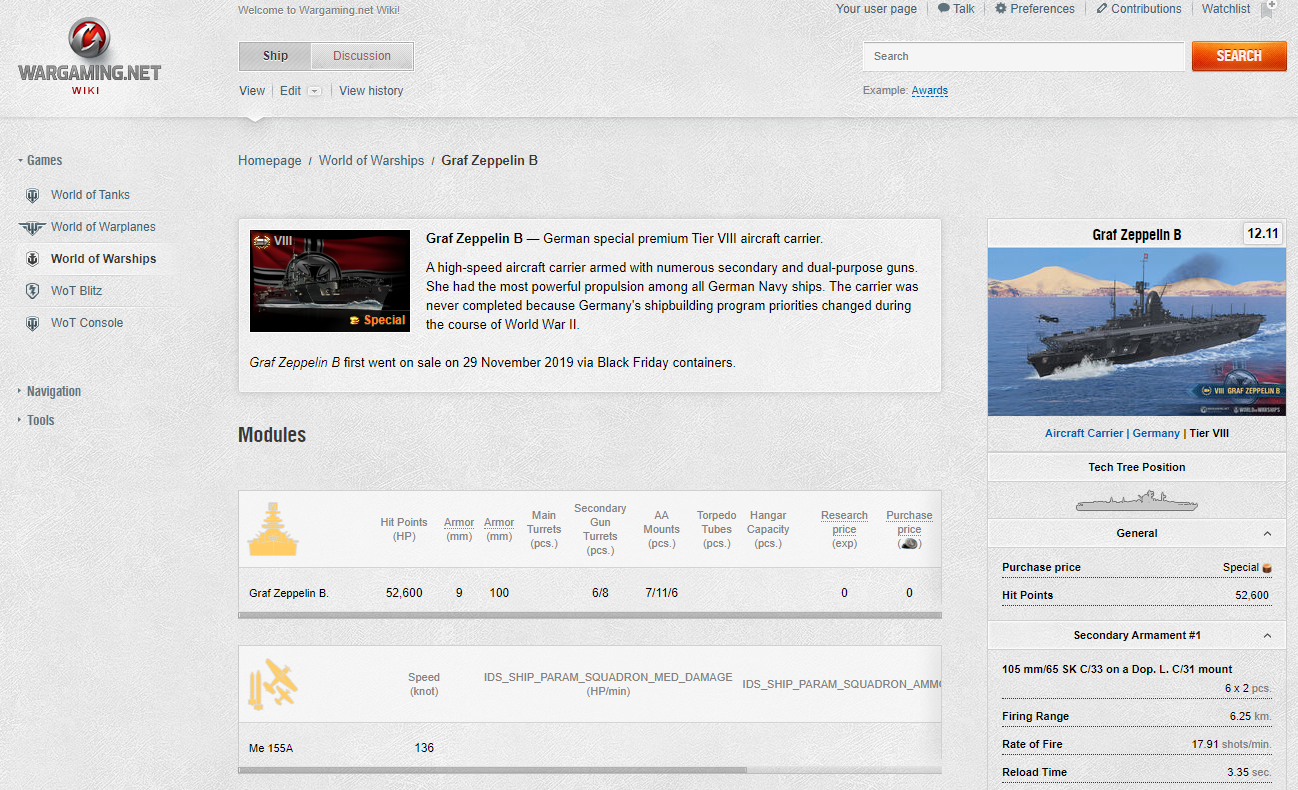Click the ship silhouette under Tech Tree Position

(1137, 501)
